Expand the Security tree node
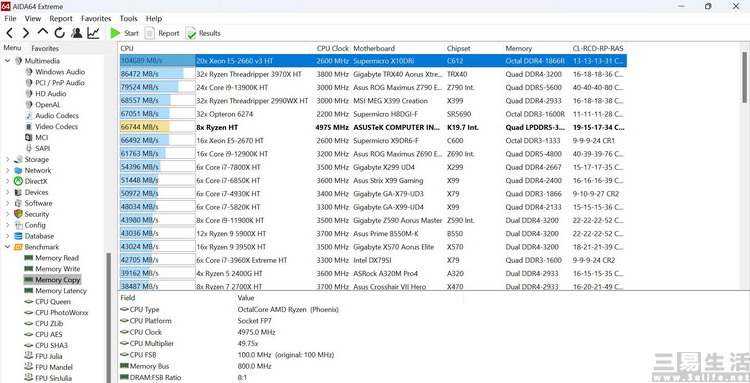750x383 pixels. [7, 214]
